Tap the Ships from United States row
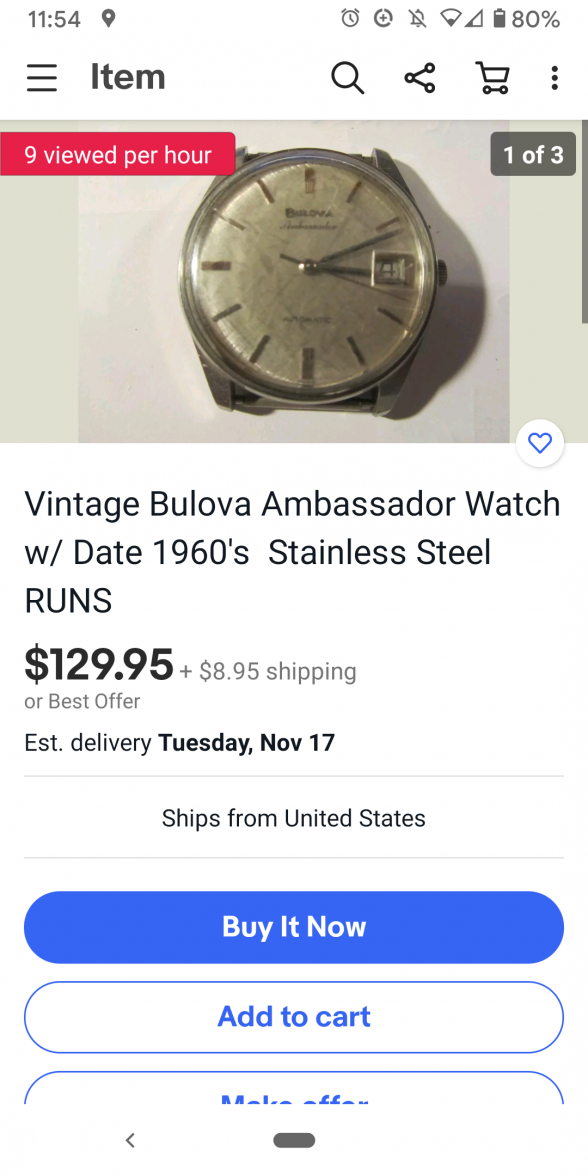The image size is (588, 1176). tap(294, 818)
